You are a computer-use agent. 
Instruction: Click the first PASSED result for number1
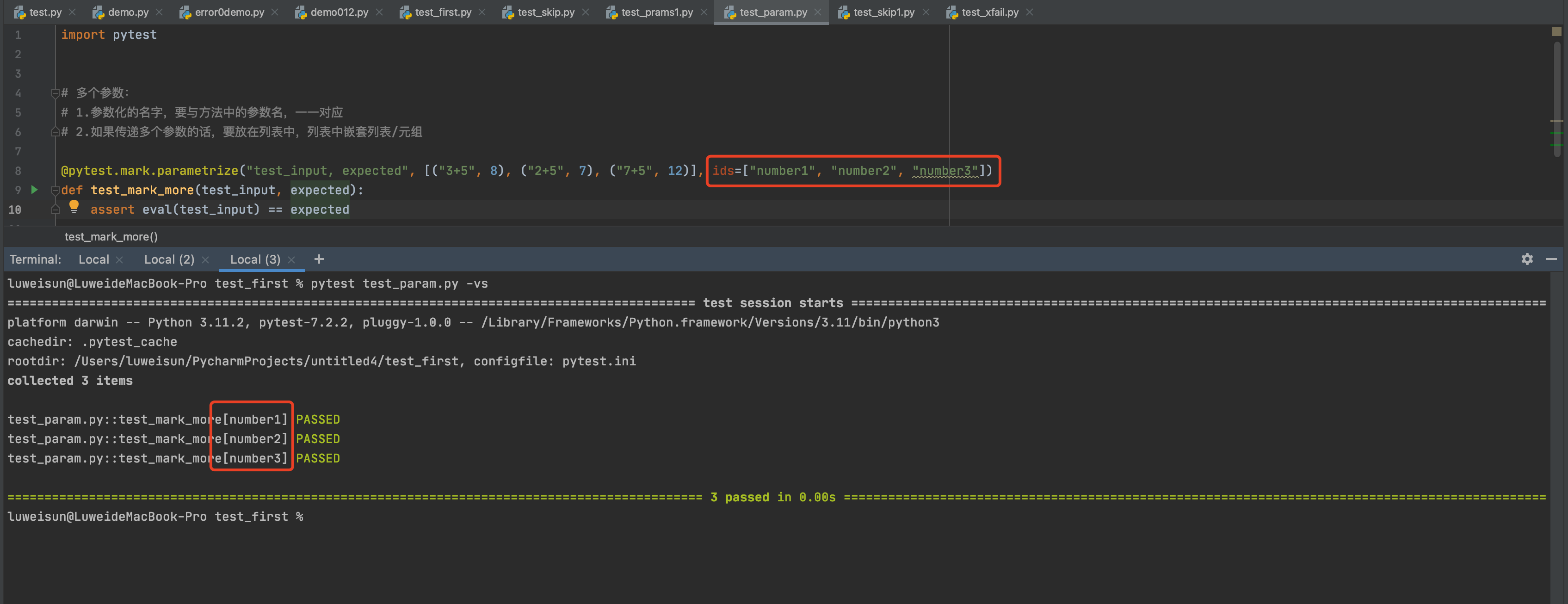318,419
